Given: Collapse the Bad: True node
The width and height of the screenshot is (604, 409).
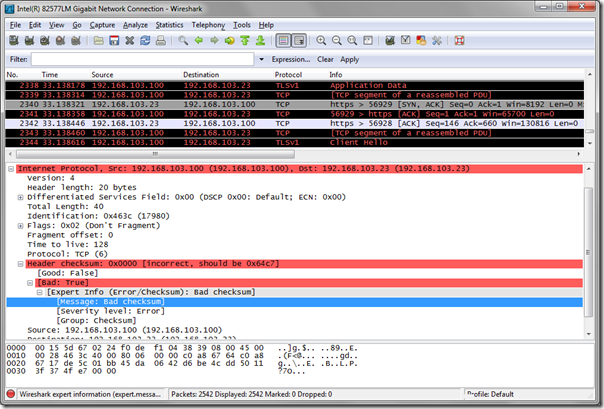Looking at the screenshot, I should [x=30, y=283].
